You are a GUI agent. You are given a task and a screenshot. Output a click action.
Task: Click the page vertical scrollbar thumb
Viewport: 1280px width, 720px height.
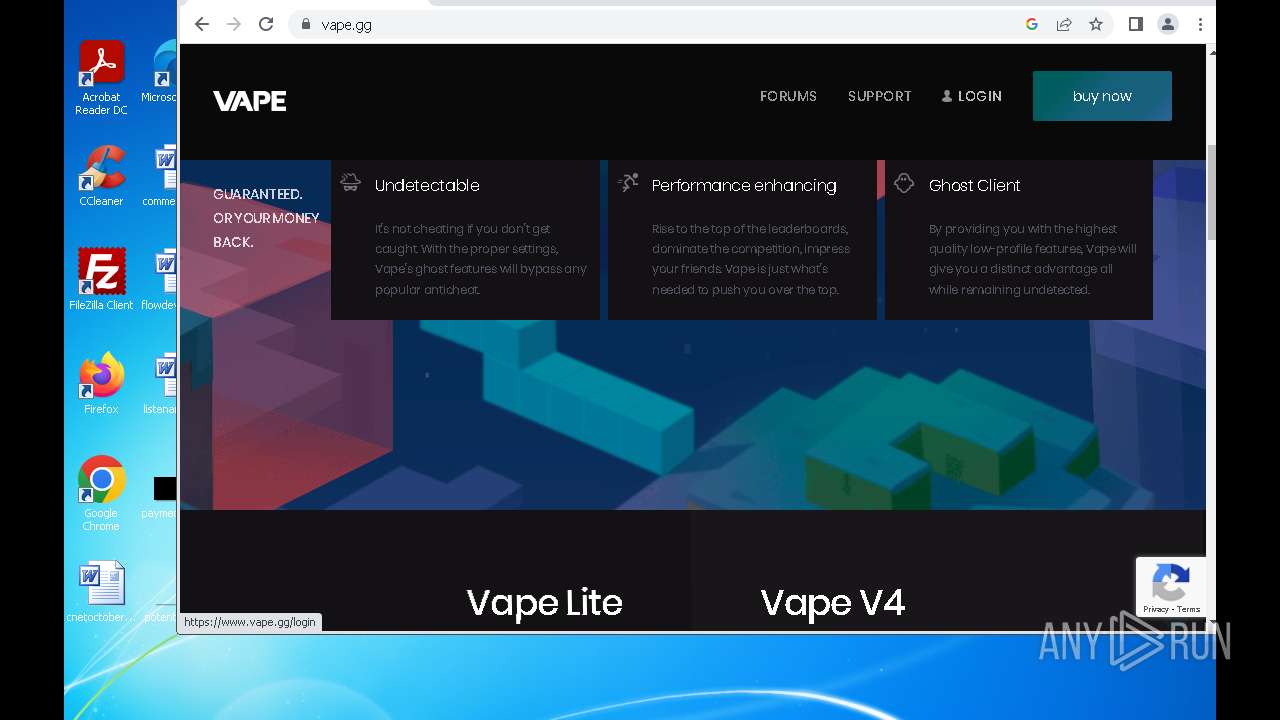click(x=1211, y=192)
